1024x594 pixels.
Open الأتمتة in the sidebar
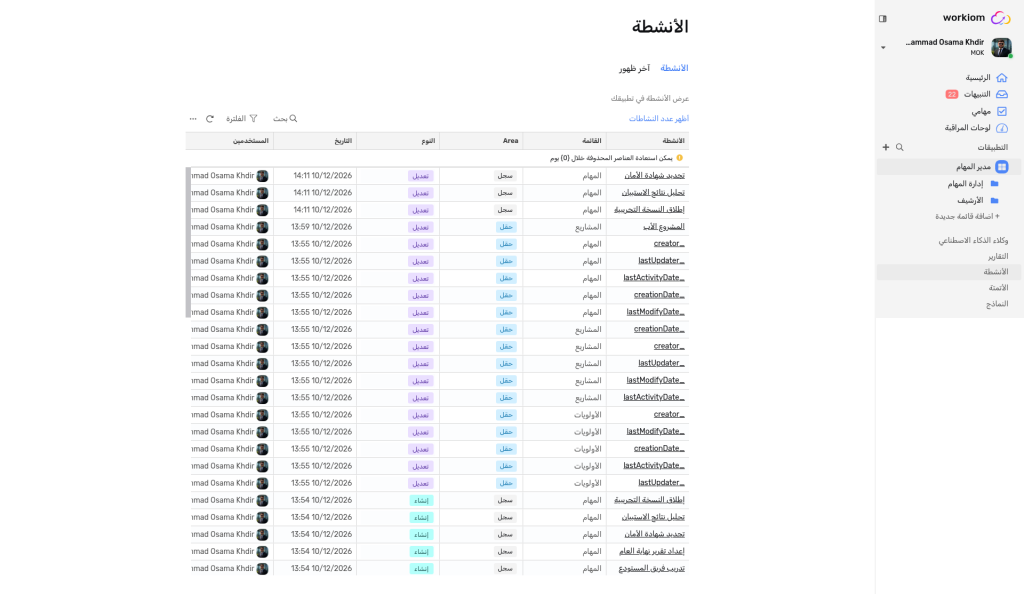tap(999, 288)
